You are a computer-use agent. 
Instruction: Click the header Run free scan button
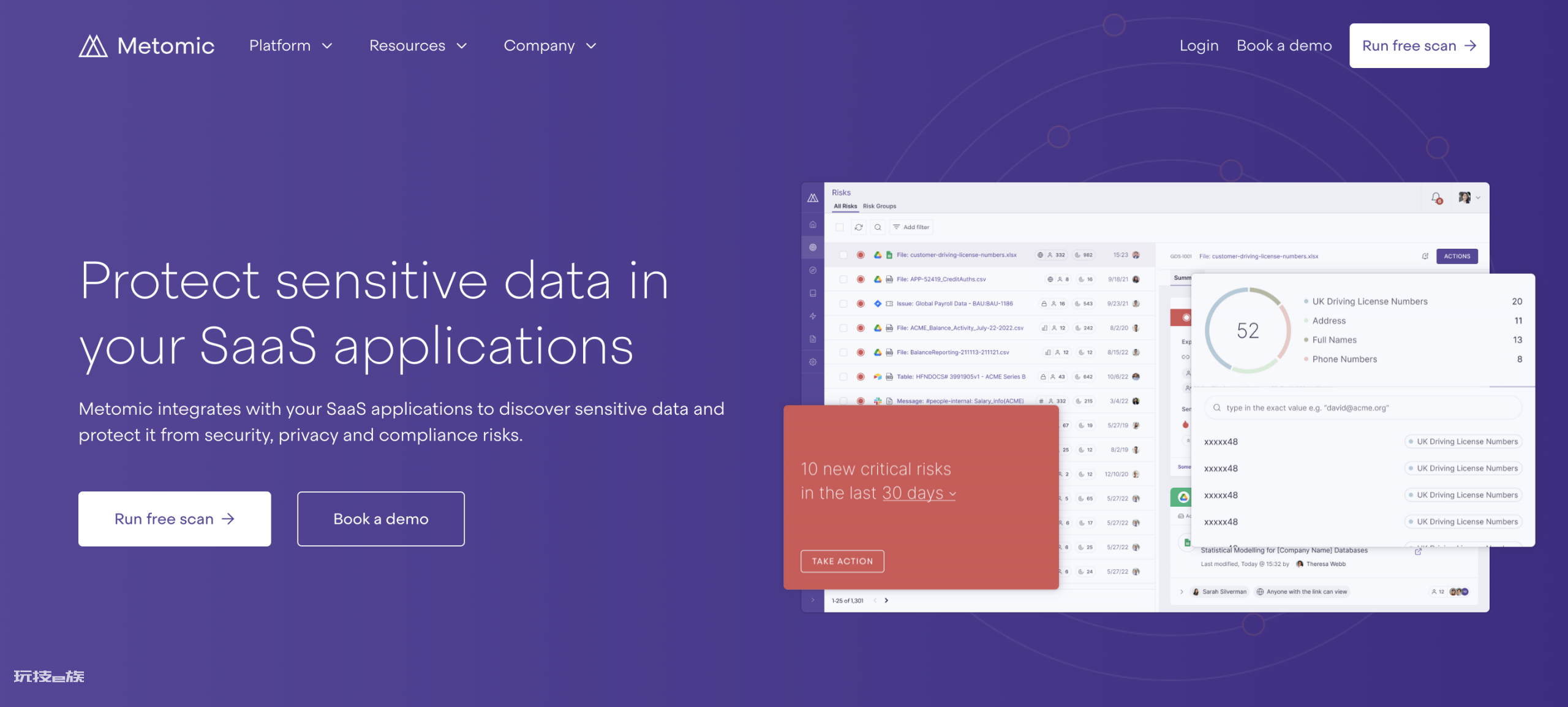[x=1419, y=46]
